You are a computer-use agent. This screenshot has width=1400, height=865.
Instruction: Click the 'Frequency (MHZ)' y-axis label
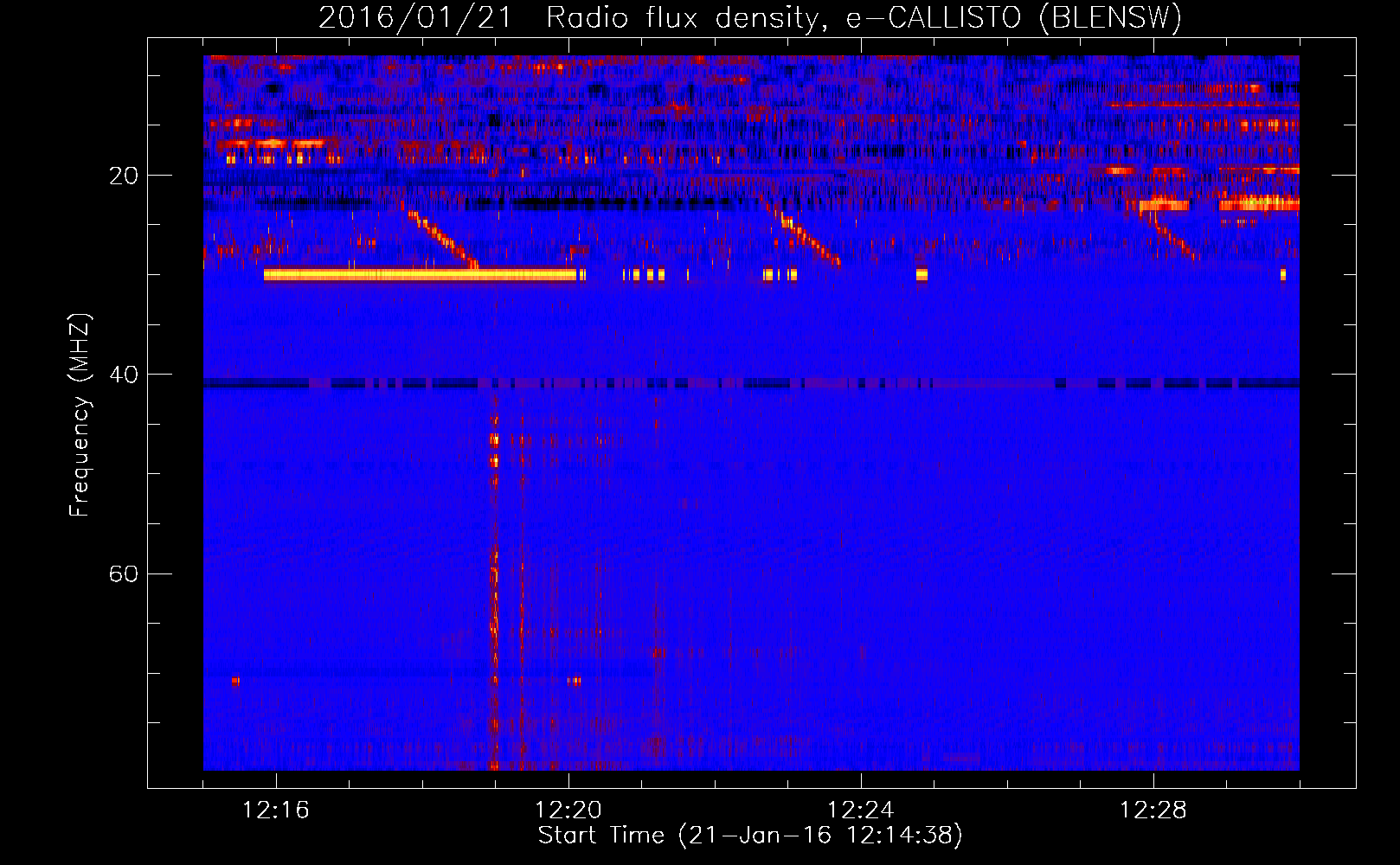[80, 415]
